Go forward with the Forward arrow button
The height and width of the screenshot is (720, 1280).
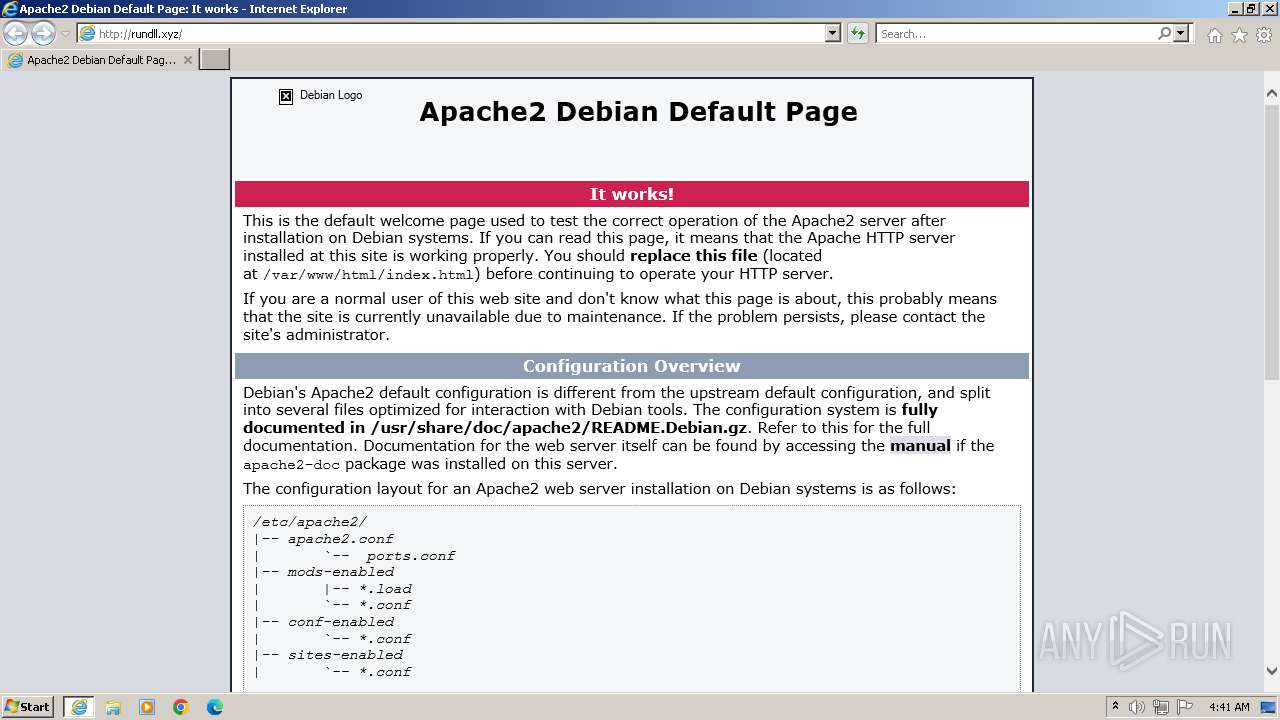(x=43, y=34)
